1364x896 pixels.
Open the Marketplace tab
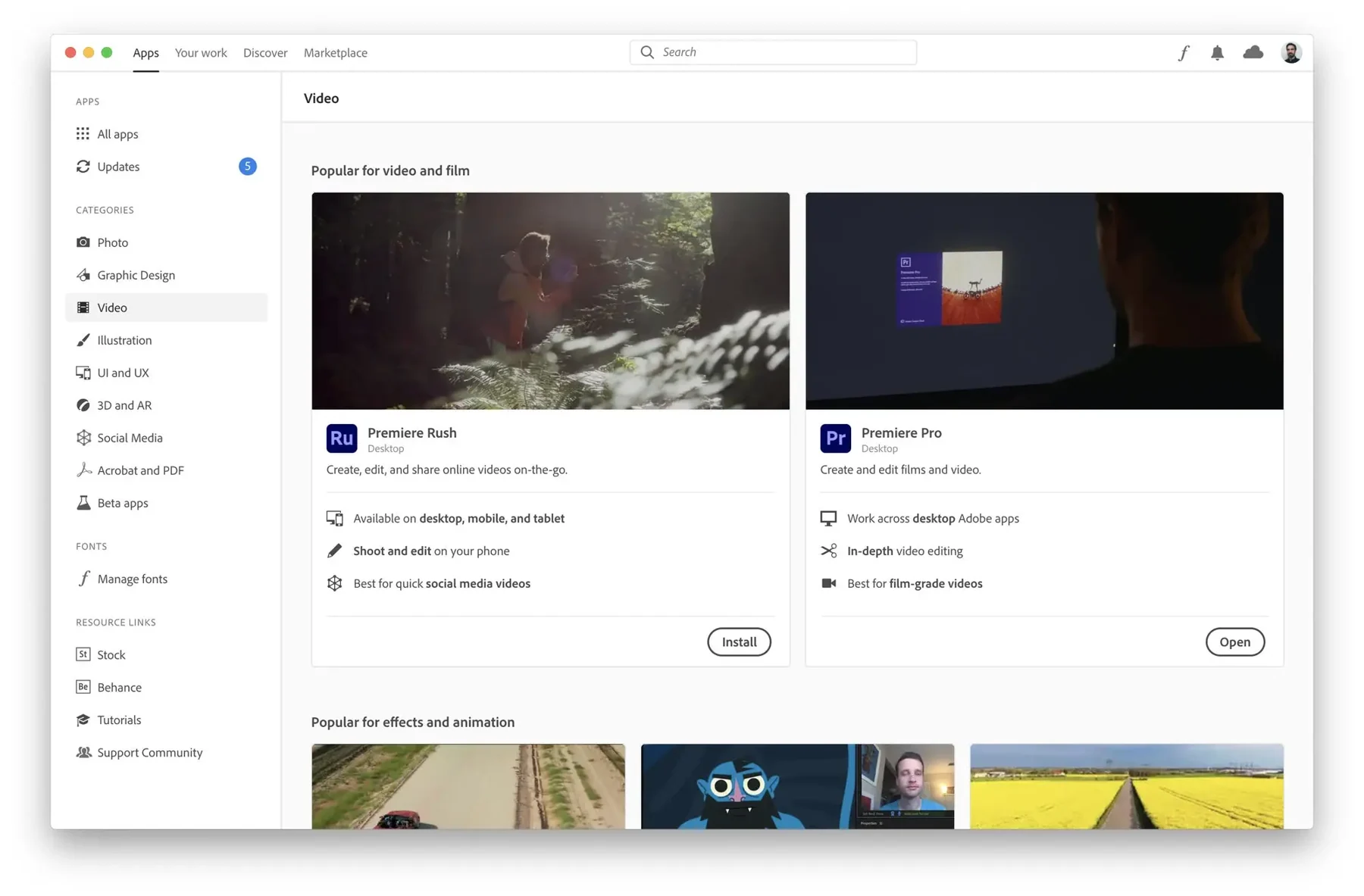pos(336,53)
